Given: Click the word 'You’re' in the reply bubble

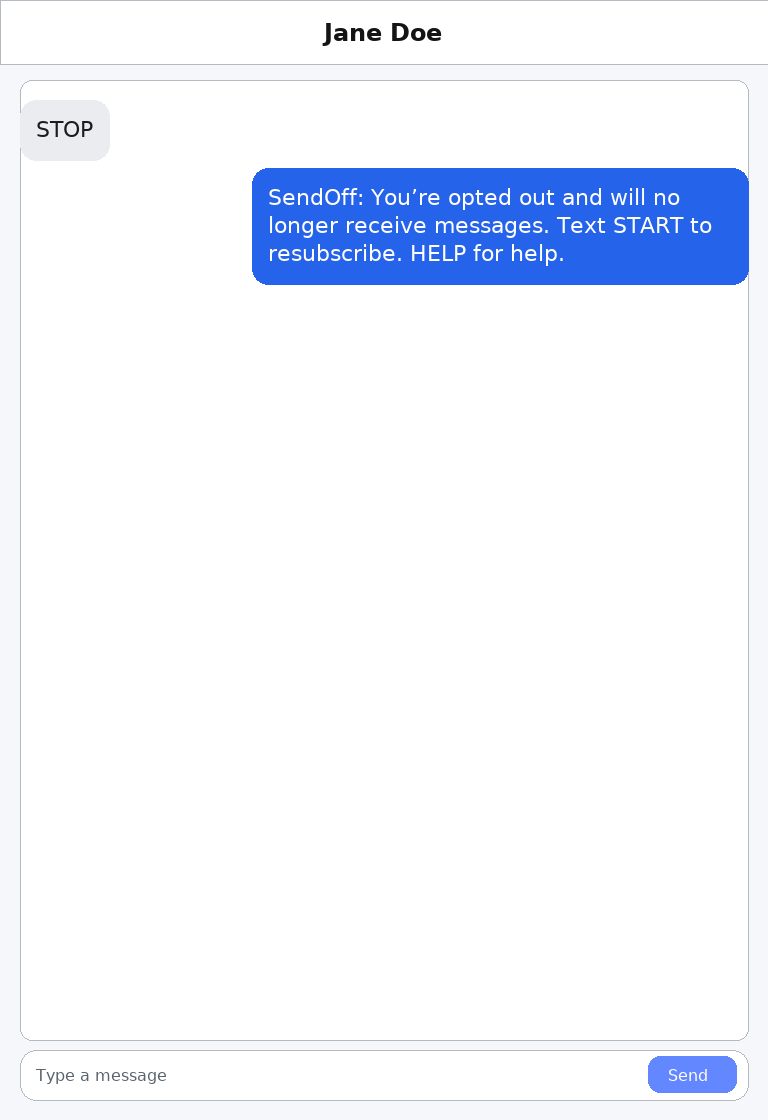Looking at the screenshot, I should point(405,198).
